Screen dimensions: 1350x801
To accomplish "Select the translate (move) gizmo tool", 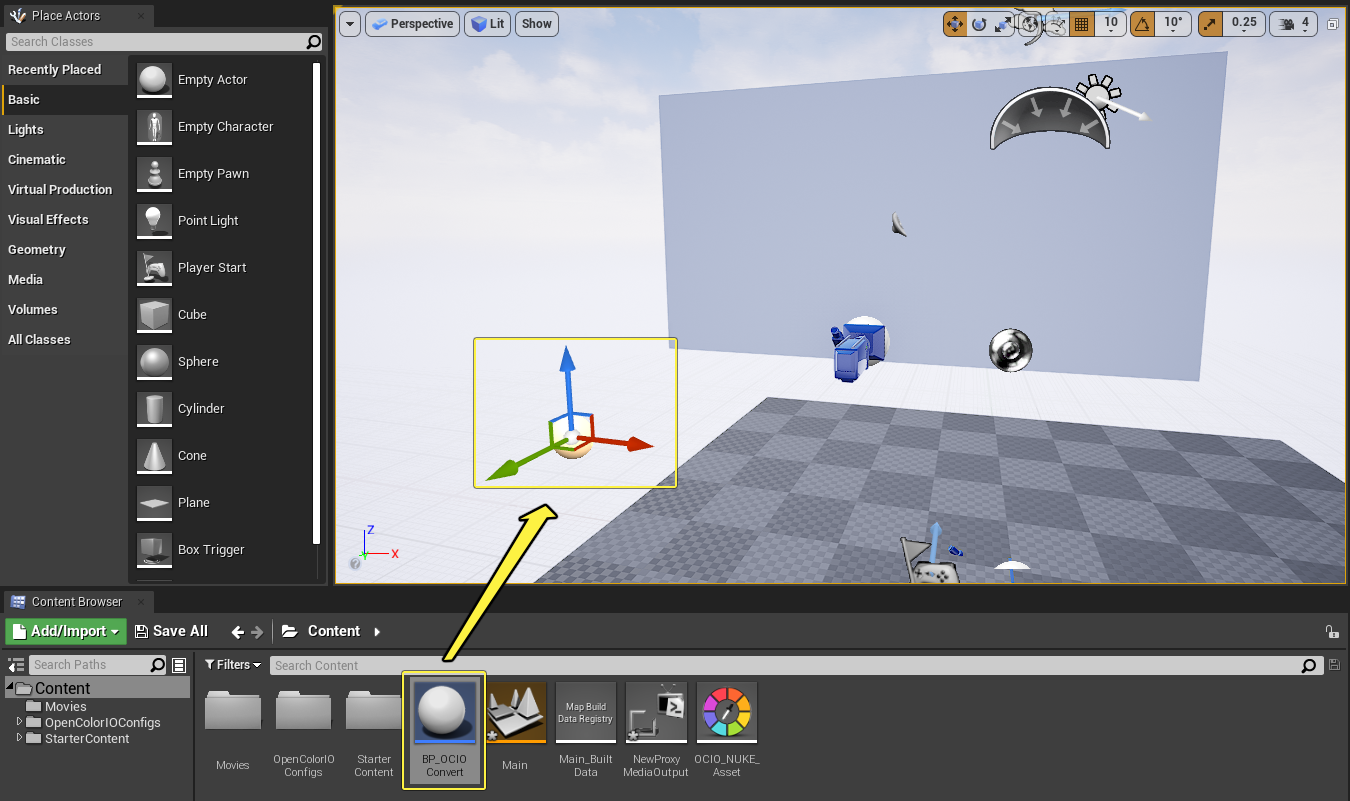I will [x=955, y=24].
